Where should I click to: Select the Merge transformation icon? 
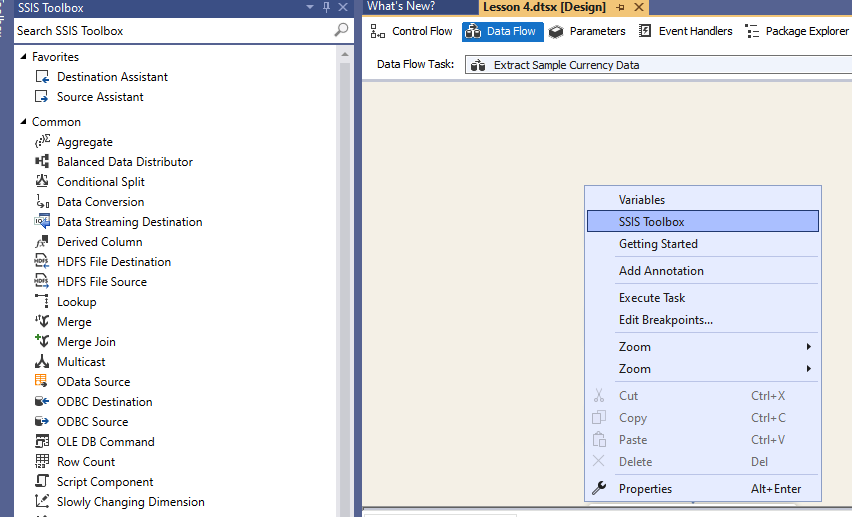tap(42, 321)
